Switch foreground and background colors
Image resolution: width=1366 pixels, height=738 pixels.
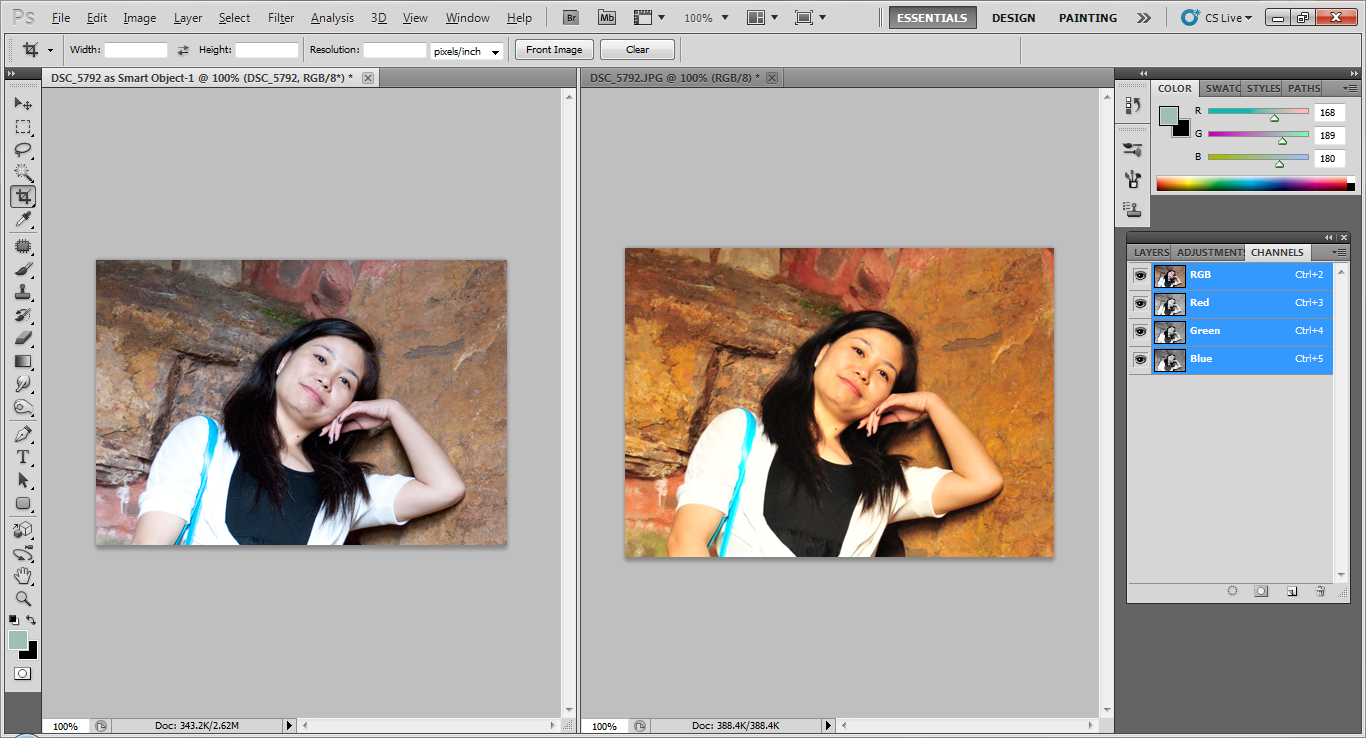click(32, 620)
